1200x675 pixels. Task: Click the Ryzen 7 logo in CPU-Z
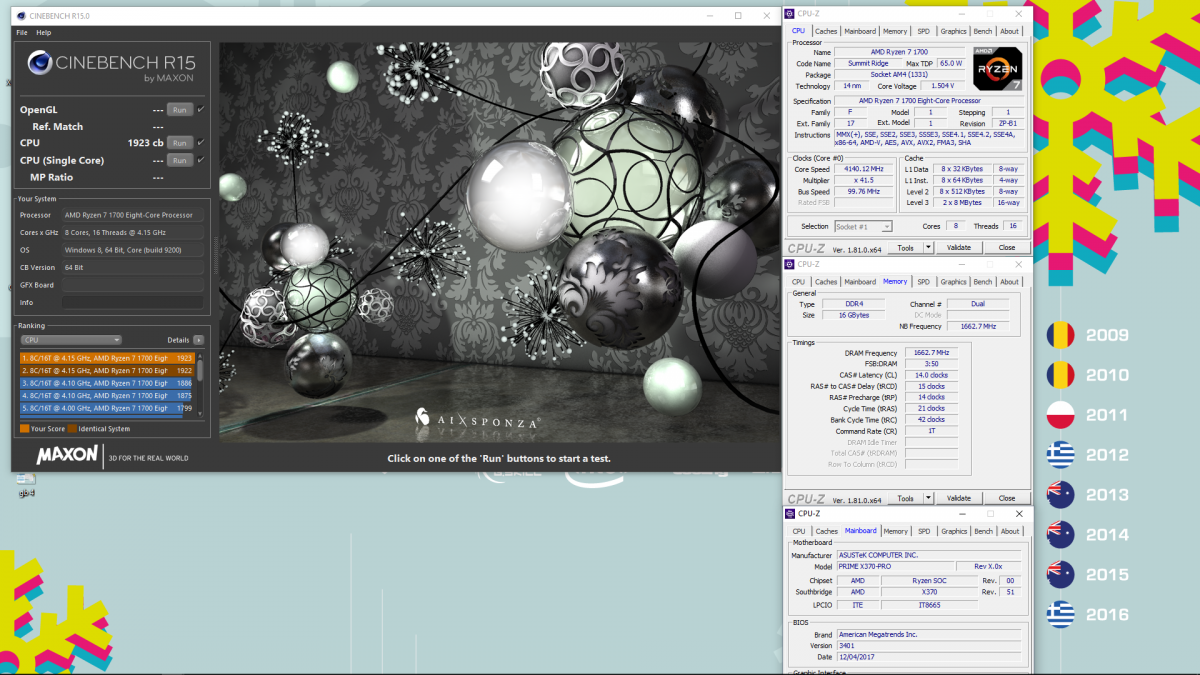tap(997, 68)
